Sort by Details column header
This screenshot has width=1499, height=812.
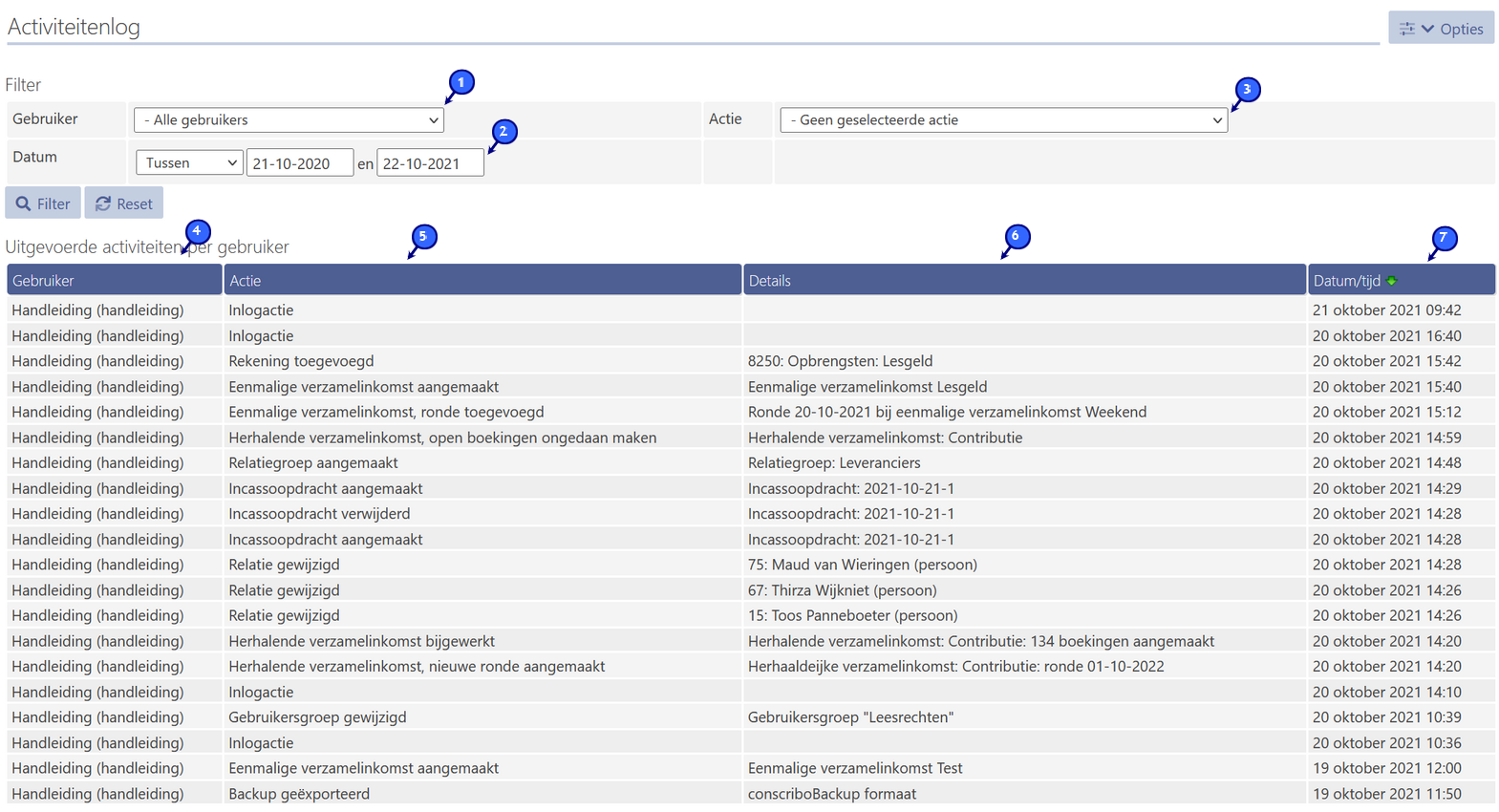pos(1024,281)
